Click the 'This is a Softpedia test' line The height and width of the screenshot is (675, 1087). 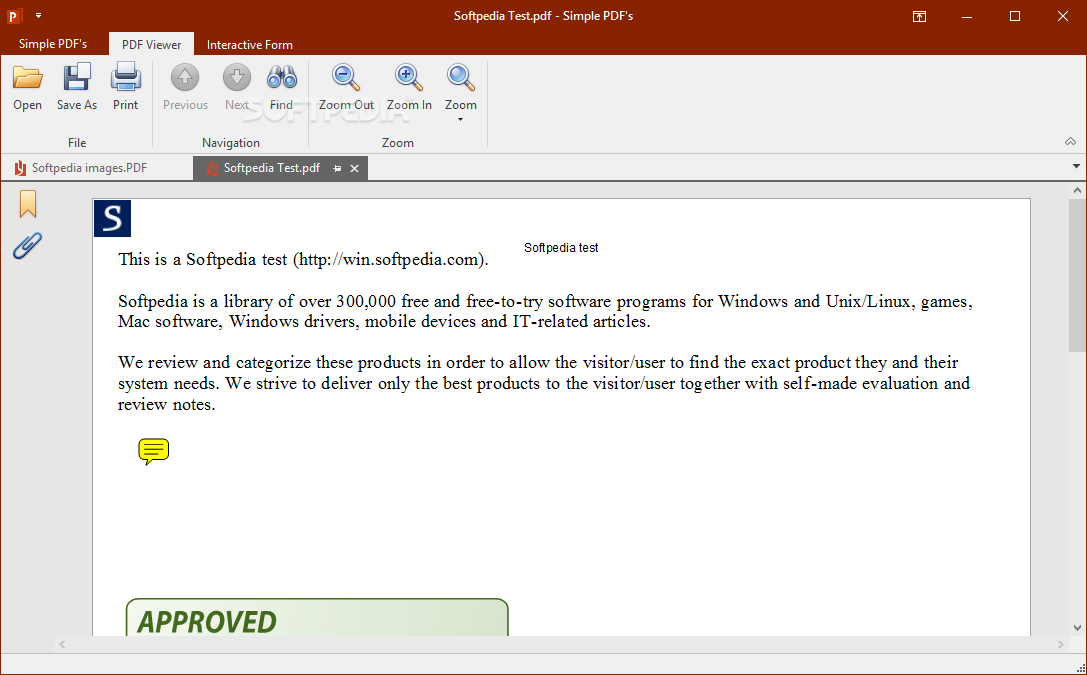tap(303, 259)
